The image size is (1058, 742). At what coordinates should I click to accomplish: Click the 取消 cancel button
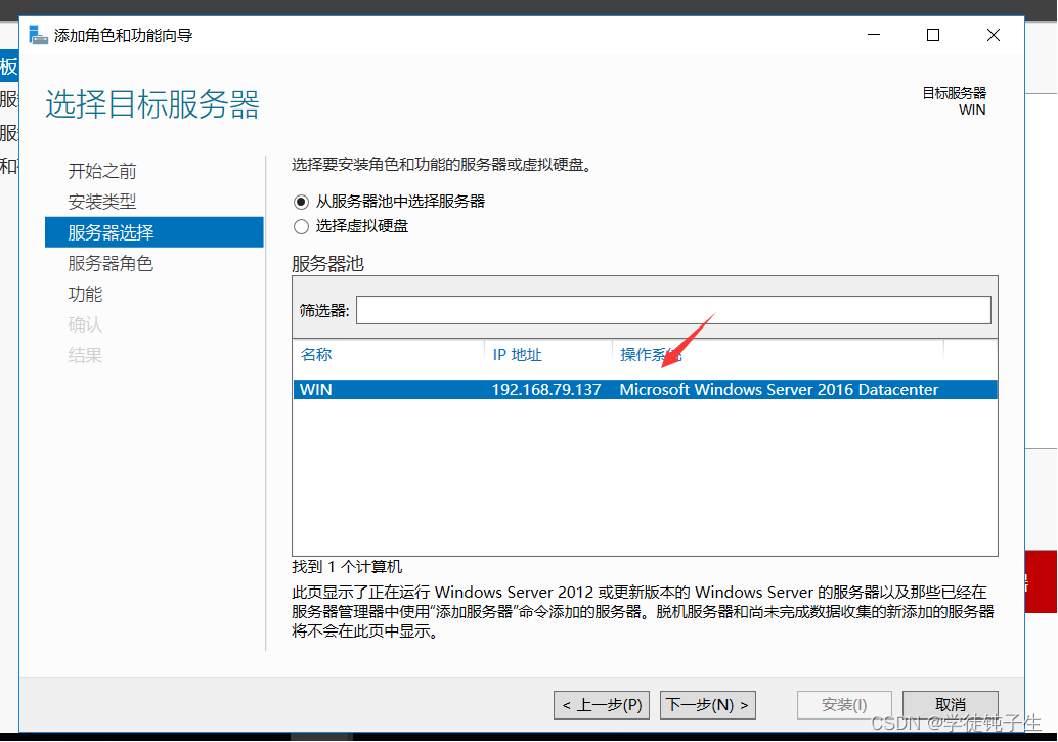point(950,706)
